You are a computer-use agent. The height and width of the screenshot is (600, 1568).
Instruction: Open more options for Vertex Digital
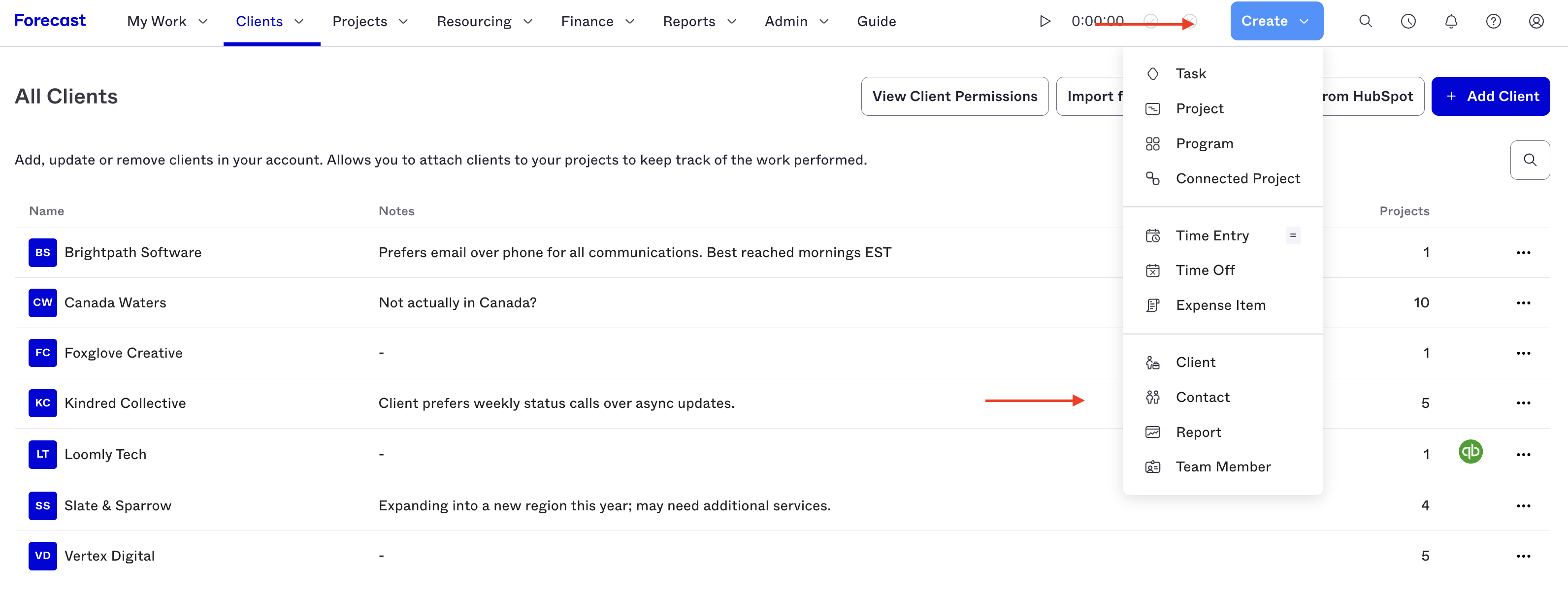pos(1523,556)
